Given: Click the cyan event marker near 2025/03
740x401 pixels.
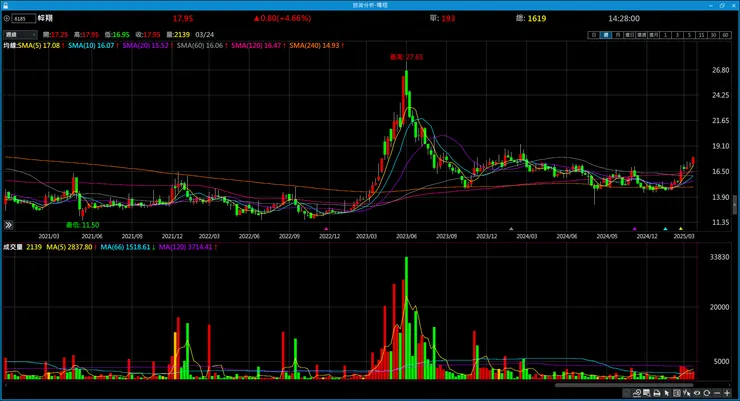Looking at the screenshot, I should tap(665, 229).
